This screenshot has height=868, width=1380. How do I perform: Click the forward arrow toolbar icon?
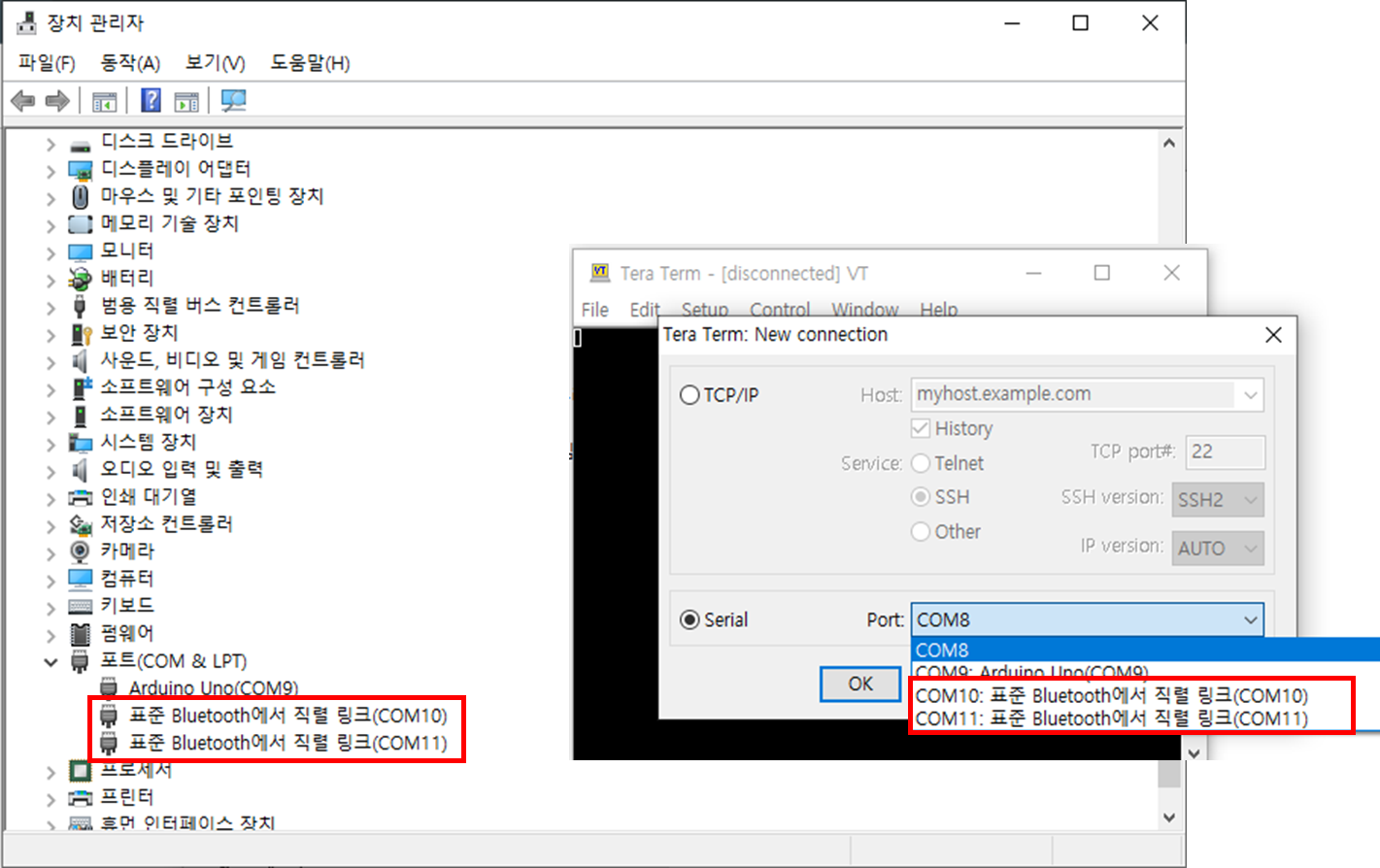coord(57,101)
